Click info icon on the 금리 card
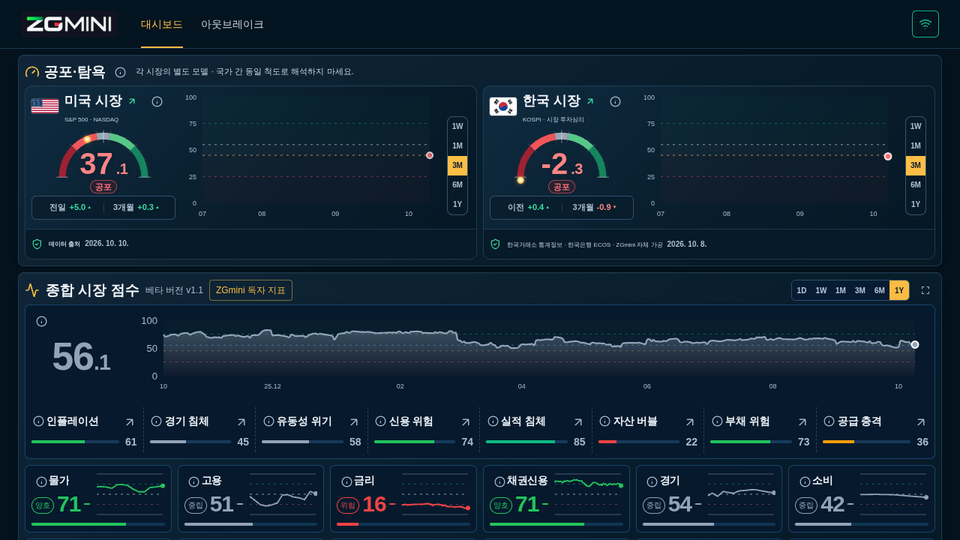Viewport: 960px width, 540px height. (347, 481)
